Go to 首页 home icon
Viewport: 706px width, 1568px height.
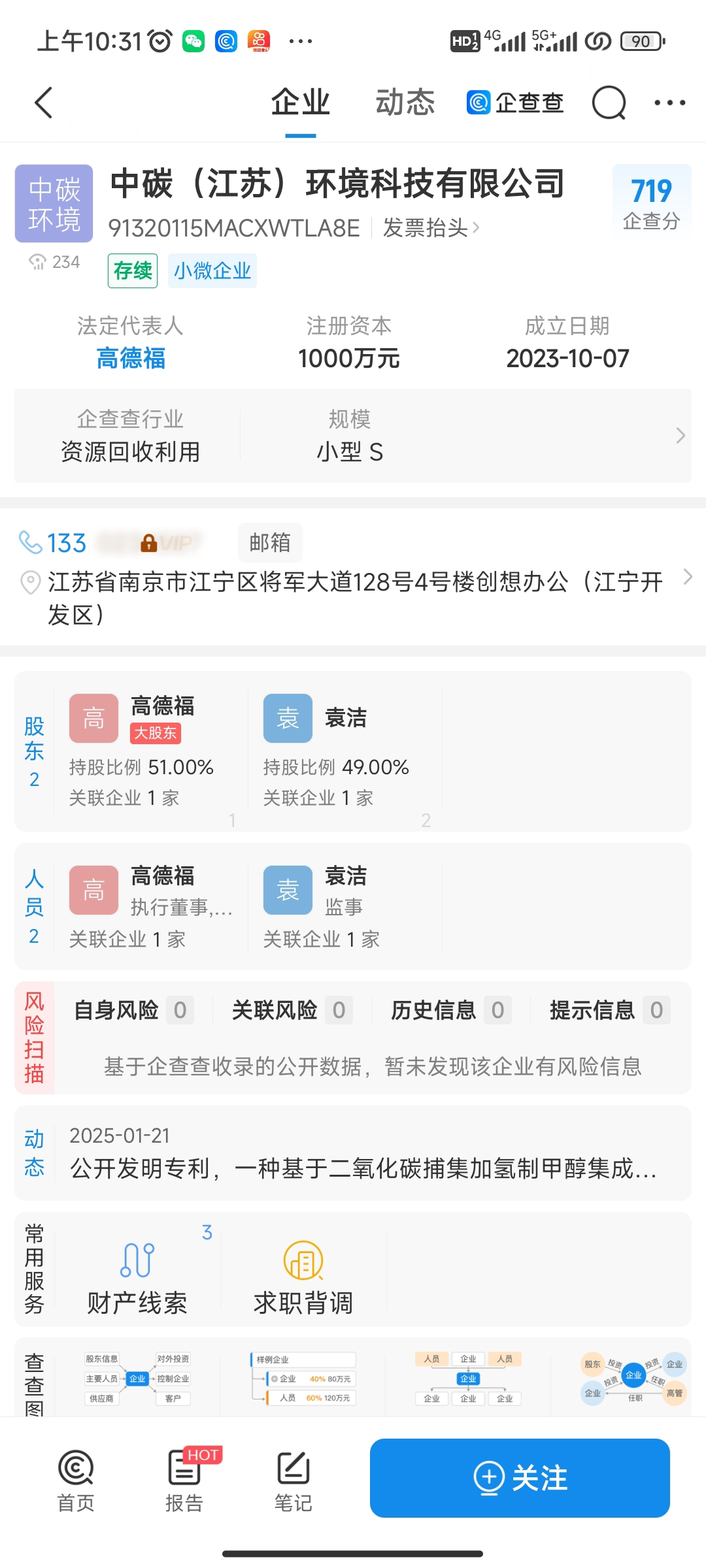pyautogui.click(x=76, y=1480)
